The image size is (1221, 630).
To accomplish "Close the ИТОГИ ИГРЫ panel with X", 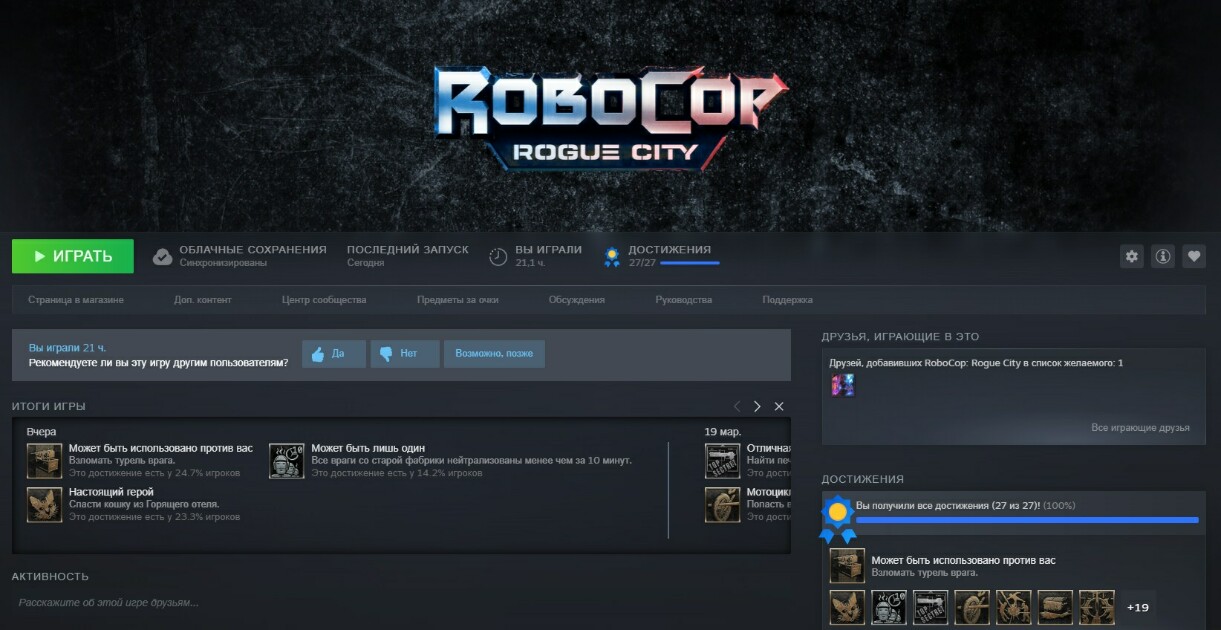I will [x=779, y=407].
